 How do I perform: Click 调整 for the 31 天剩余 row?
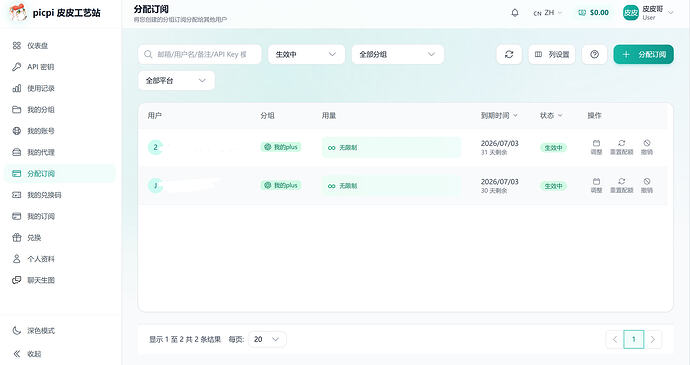tap(596, 147)
